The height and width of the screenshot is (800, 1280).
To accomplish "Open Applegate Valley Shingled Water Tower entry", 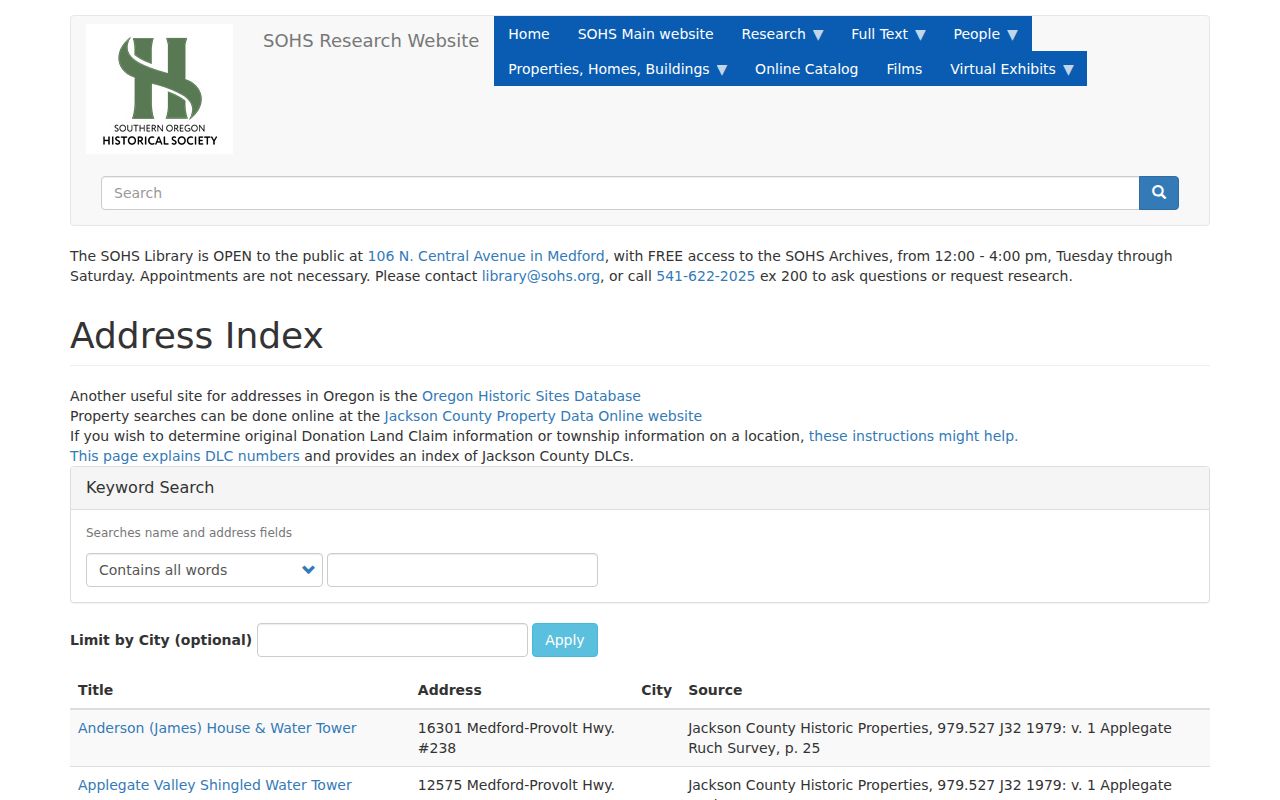I will click(x=215, y=785).
